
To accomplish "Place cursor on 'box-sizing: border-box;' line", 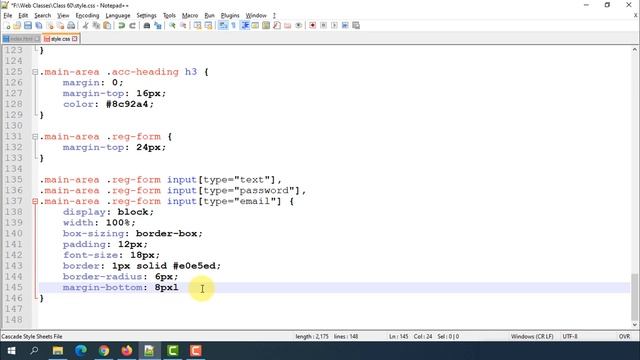I will [133, 233].
